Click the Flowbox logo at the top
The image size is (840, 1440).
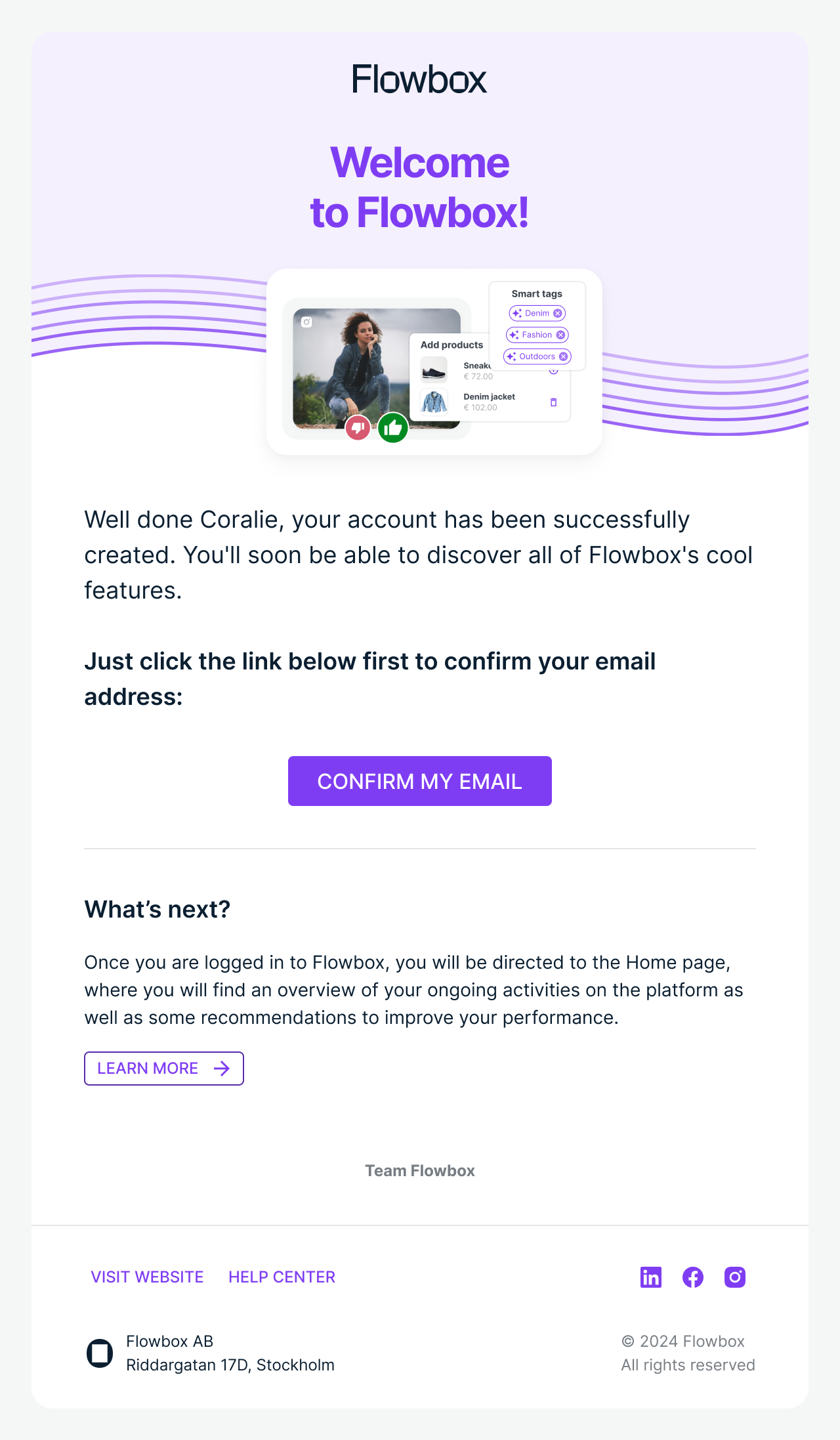pos(419,79)
